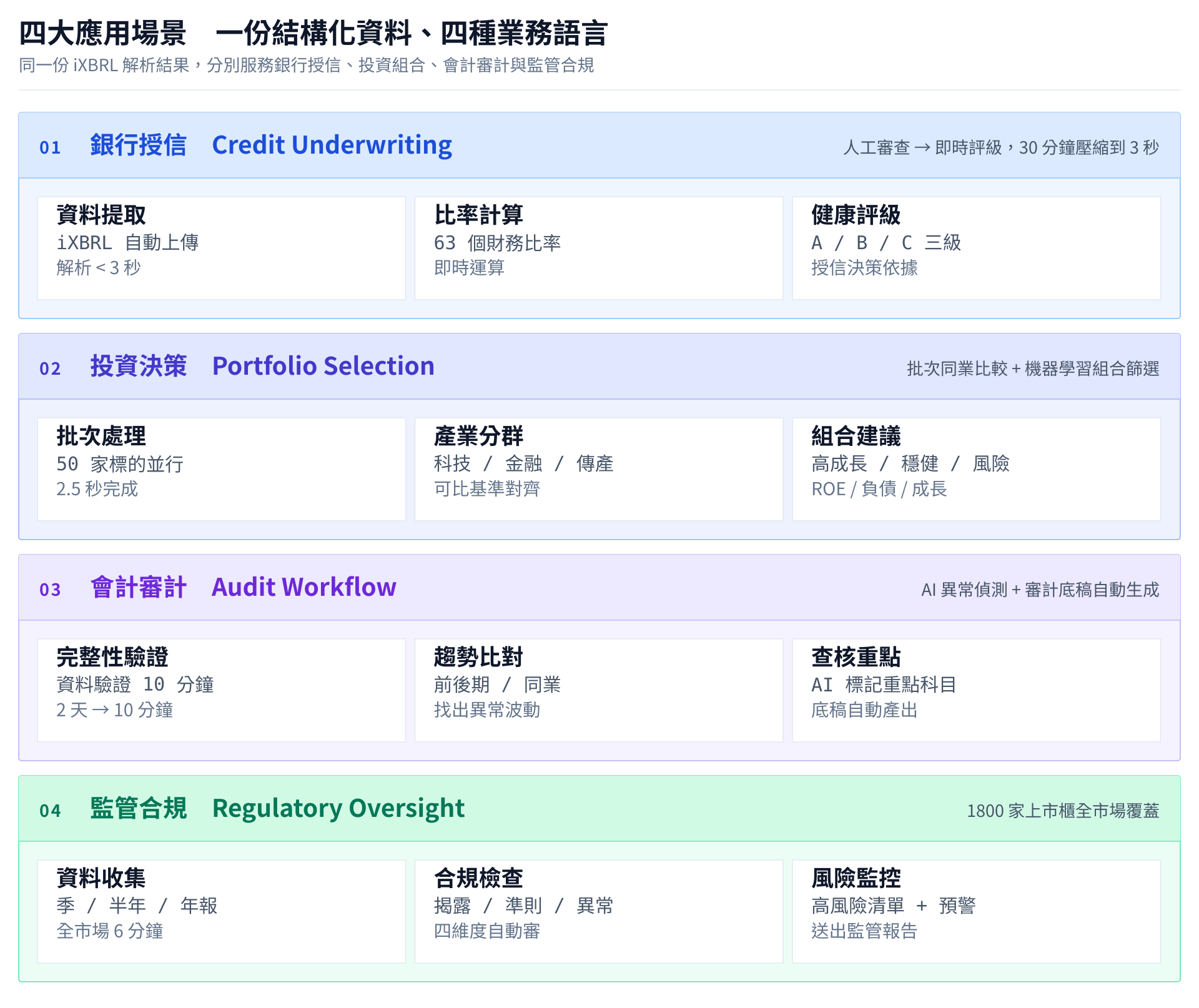Viewport: 1199px width, 1008px height.
Task: Click the text 即時運算
Action: (469, 268)
